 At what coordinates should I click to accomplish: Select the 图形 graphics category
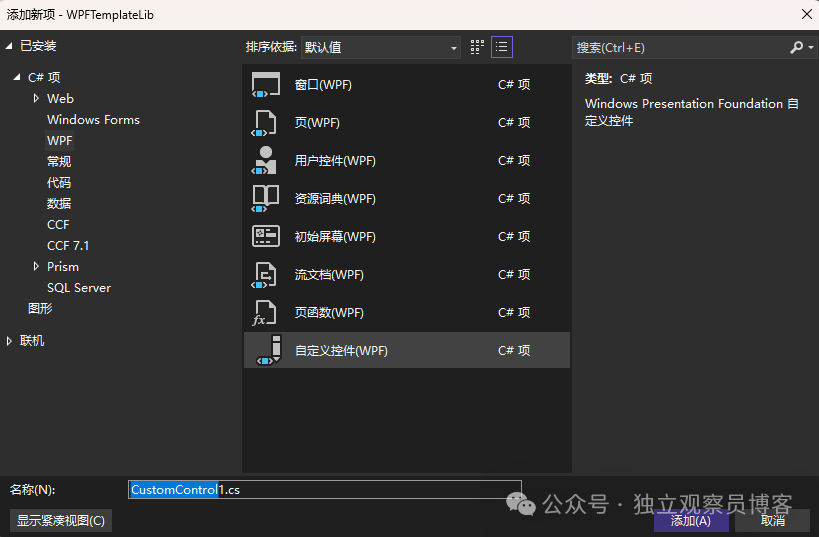(40, 308)
